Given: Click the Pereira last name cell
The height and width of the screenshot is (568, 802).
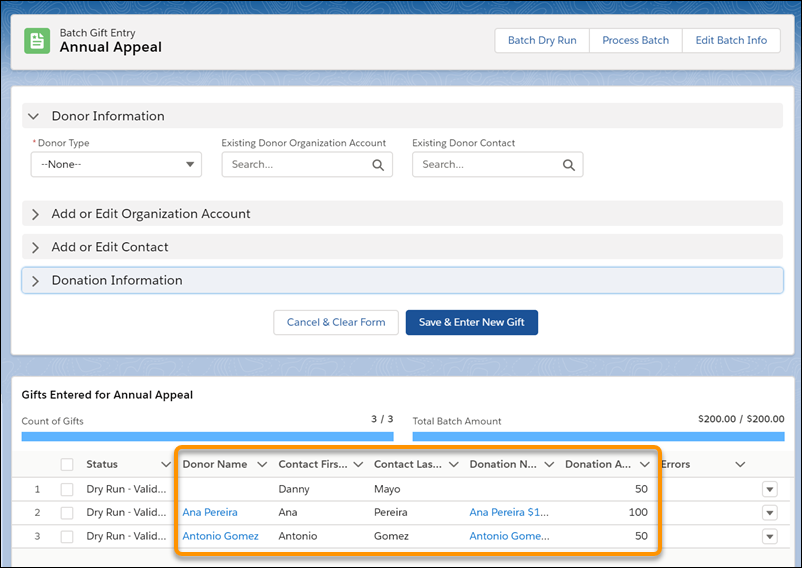Looking at the screenshot, I should tap(391, 512).
